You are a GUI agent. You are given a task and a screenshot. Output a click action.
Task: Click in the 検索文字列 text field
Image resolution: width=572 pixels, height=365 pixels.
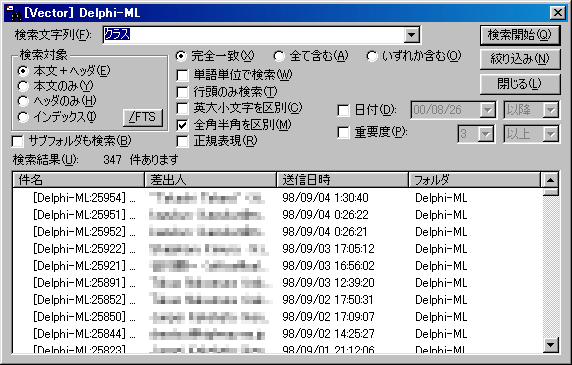(x=254, y=35)
